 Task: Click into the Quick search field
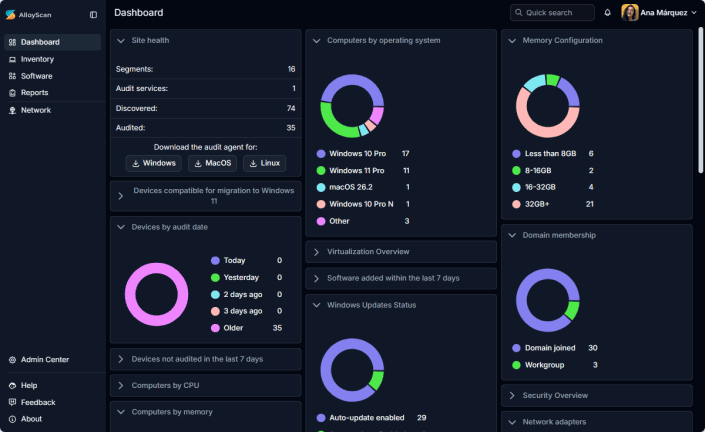552,13
